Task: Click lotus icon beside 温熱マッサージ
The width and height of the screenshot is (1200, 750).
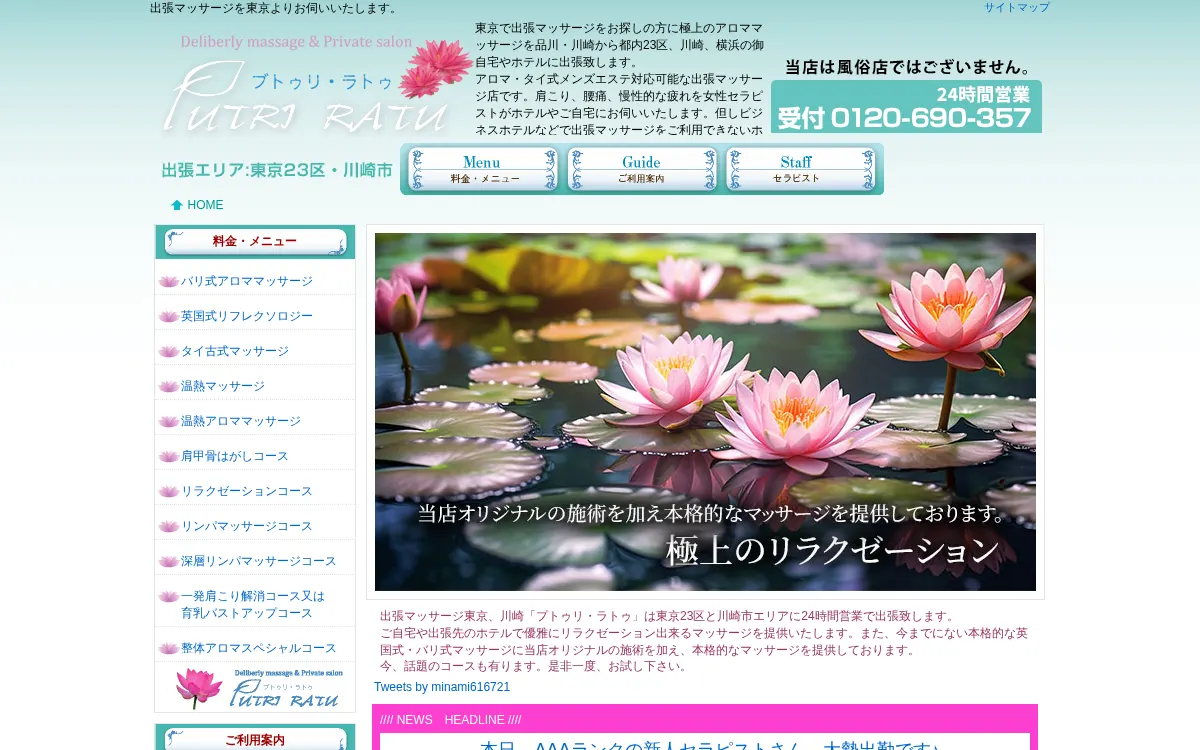Action: tap(168, 386)
